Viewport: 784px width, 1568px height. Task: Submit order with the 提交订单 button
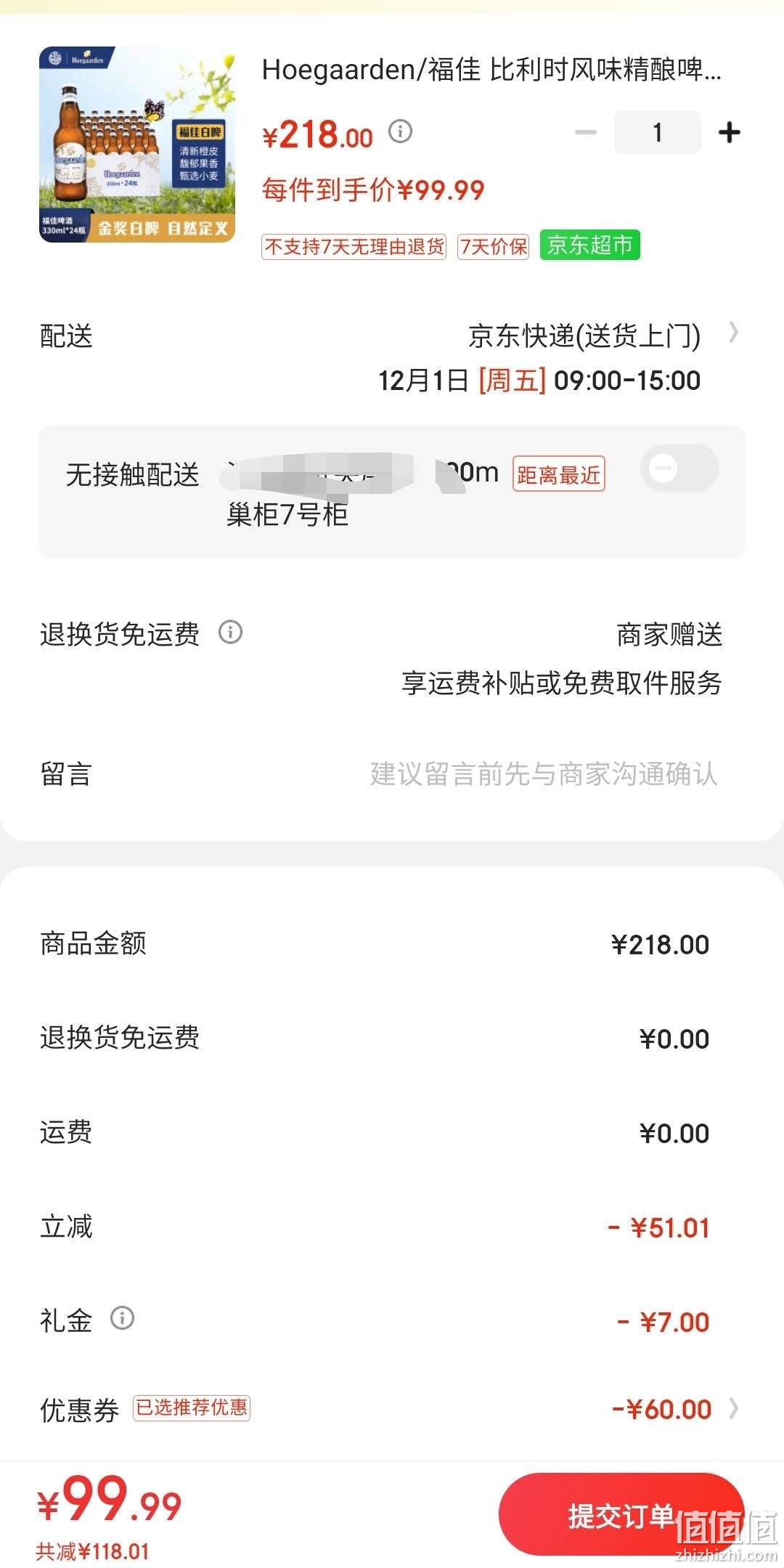click(621, 1515)
